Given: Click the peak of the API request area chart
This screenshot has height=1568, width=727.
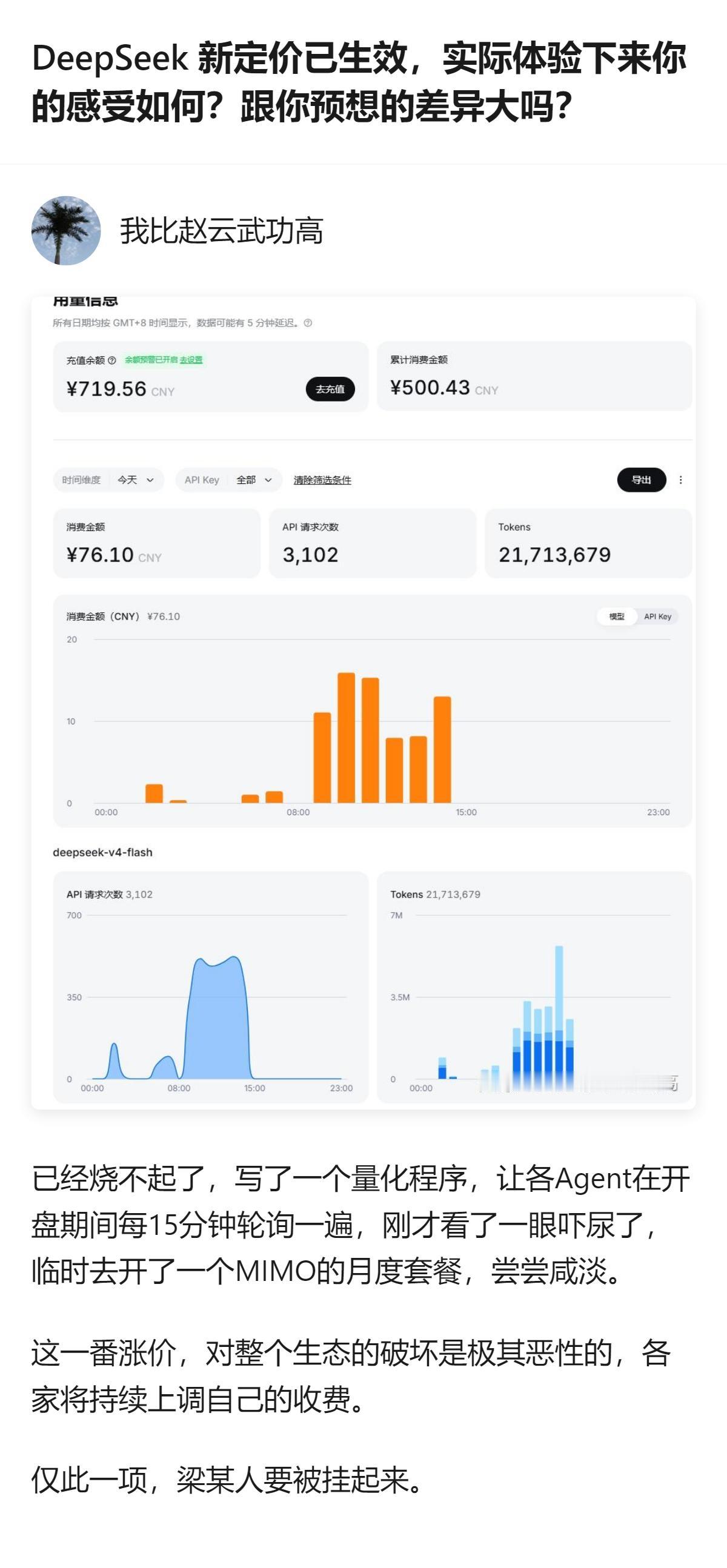Looking at the screenshot, I should [234, 958].
